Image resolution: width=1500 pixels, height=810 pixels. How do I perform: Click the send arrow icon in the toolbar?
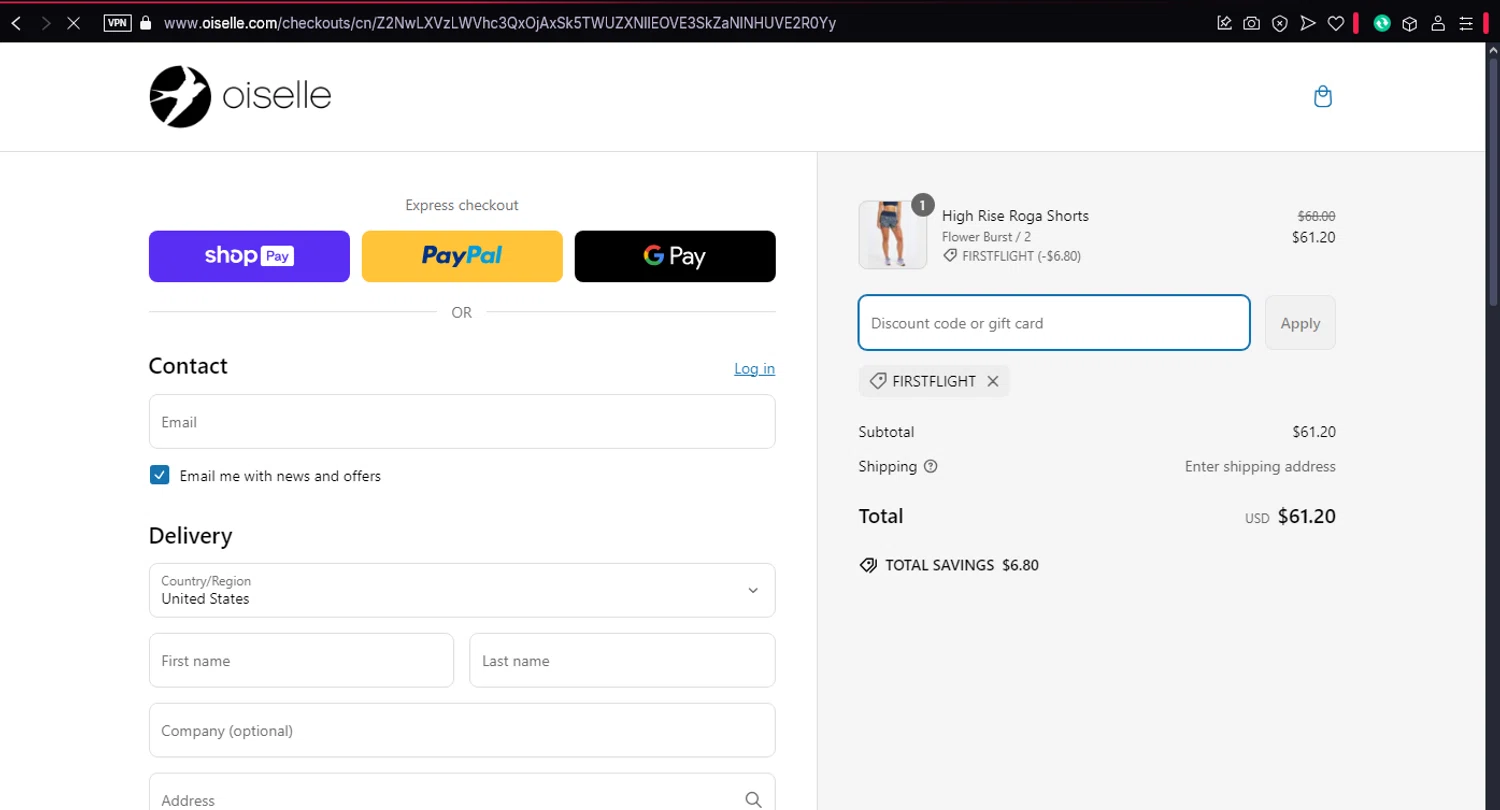pyautogui.click(x=1307, y=23)
